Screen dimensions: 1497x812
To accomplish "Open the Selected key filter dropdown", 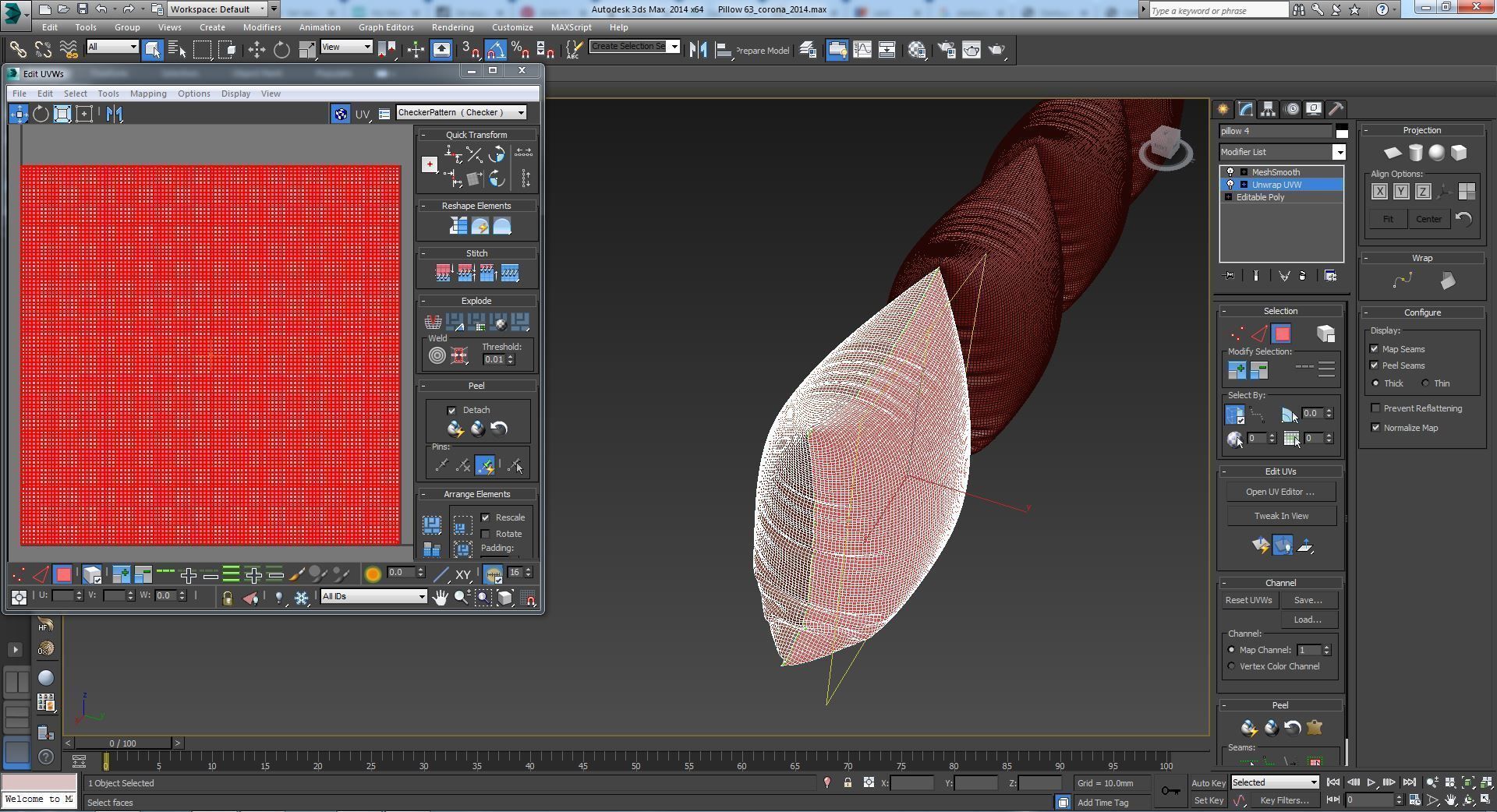I will tap(1275, 782).
